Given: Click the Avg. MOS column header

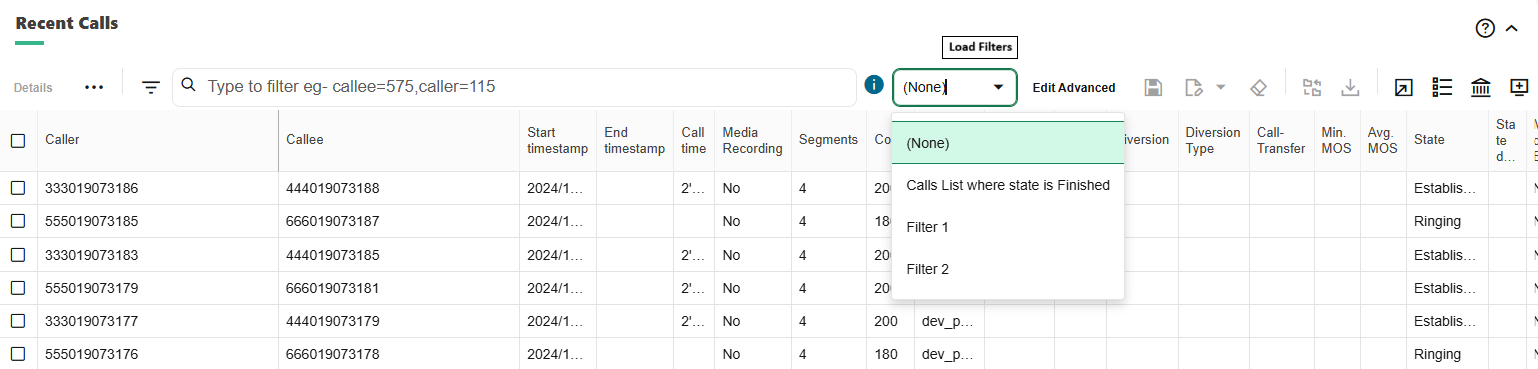Looking at the screenshot, I should [x=1383, y=140].
